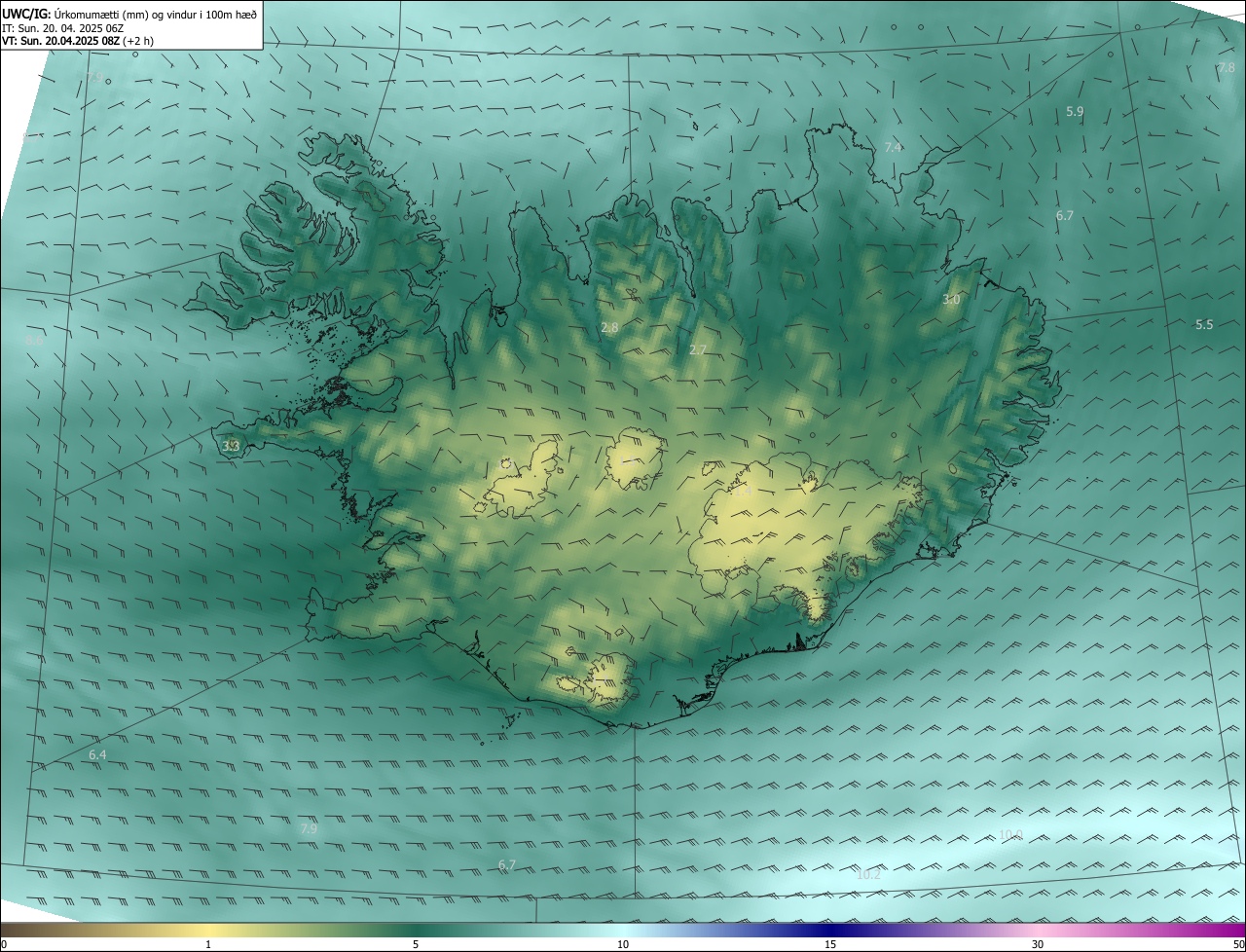Click the 6.4 value label
The image size is (1246, 952).
coord(97,755)
